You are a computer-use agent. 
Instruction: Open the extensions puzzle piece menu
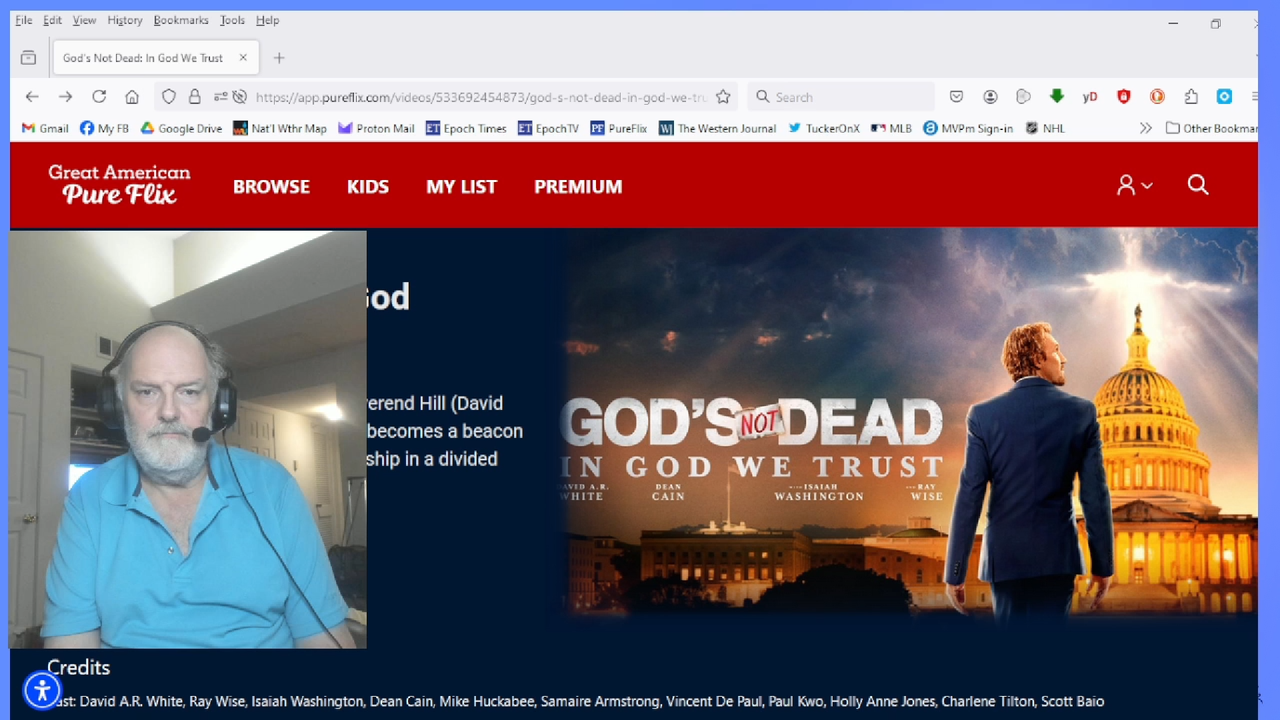[x=1190, y=97]
